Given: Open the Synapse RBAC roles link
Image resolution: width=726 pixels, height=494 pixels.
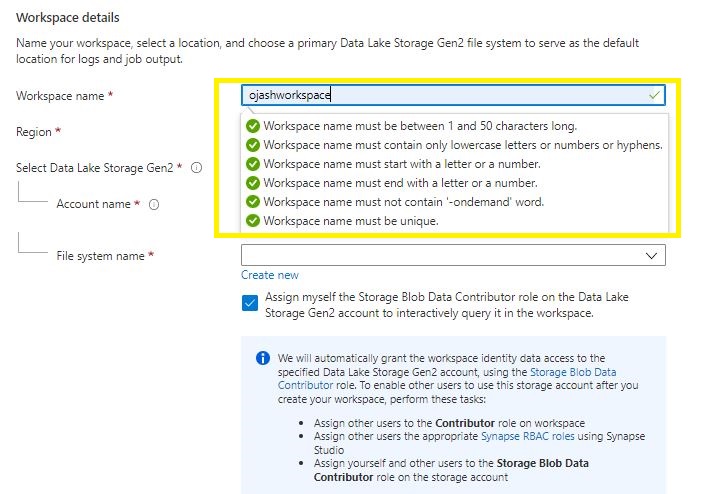Looking at the screenshot, I should 521,437.
